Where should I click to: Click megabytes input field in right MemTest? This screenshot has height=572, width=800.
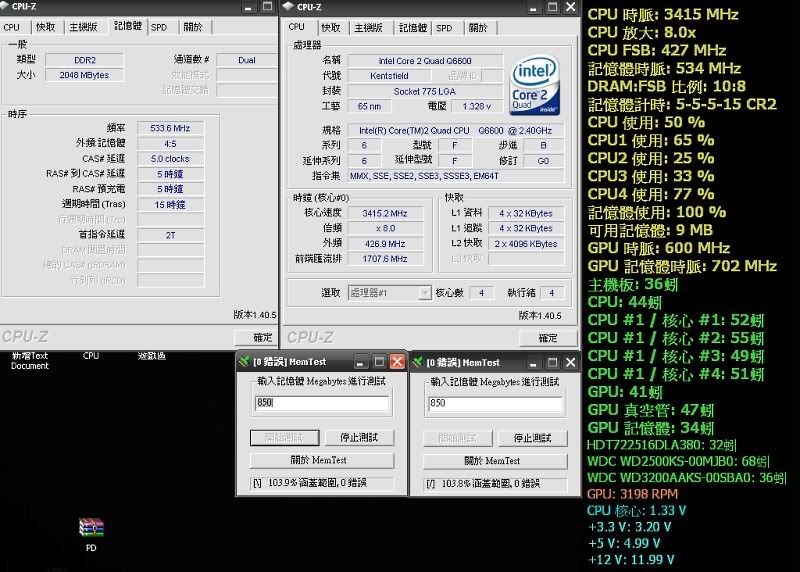click(x=495, y=404)
